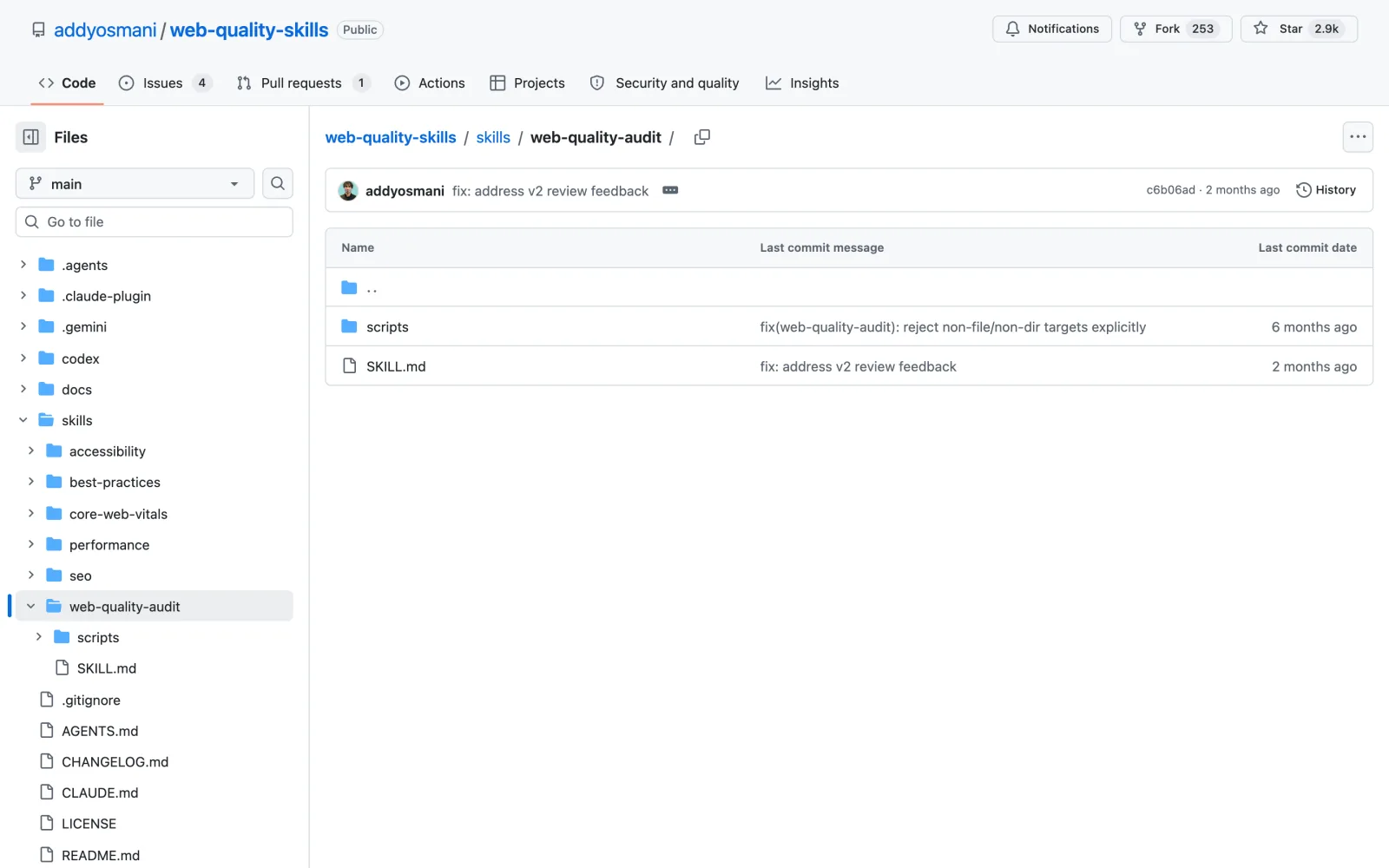
Task: Click the addyosmani avatar image
Action: tap(348, 190)
